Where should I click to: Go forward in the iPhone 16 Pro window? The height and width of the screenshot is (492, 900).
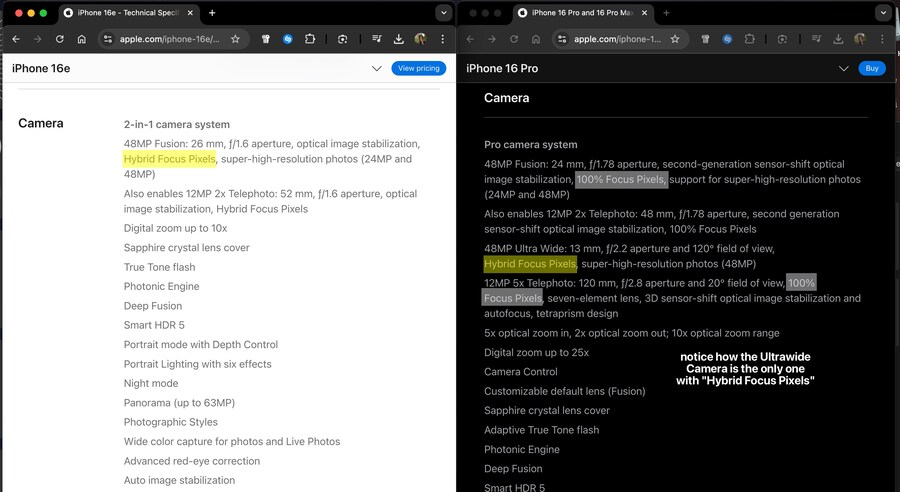tap(492, 39)
